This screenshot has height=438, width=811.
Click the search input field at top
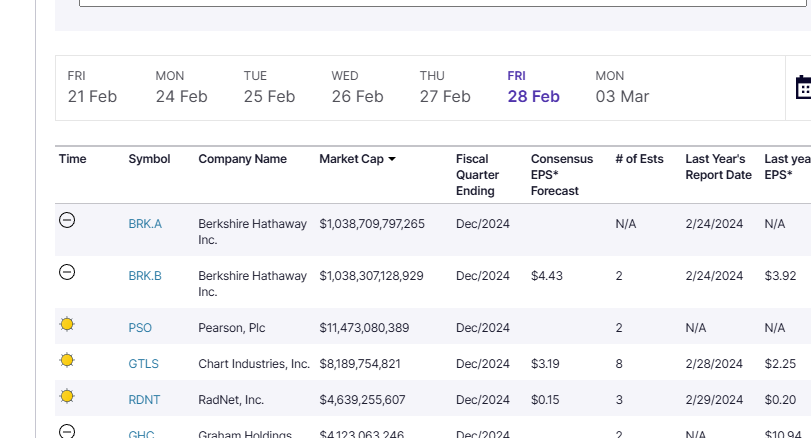click(x=440, y=3)
